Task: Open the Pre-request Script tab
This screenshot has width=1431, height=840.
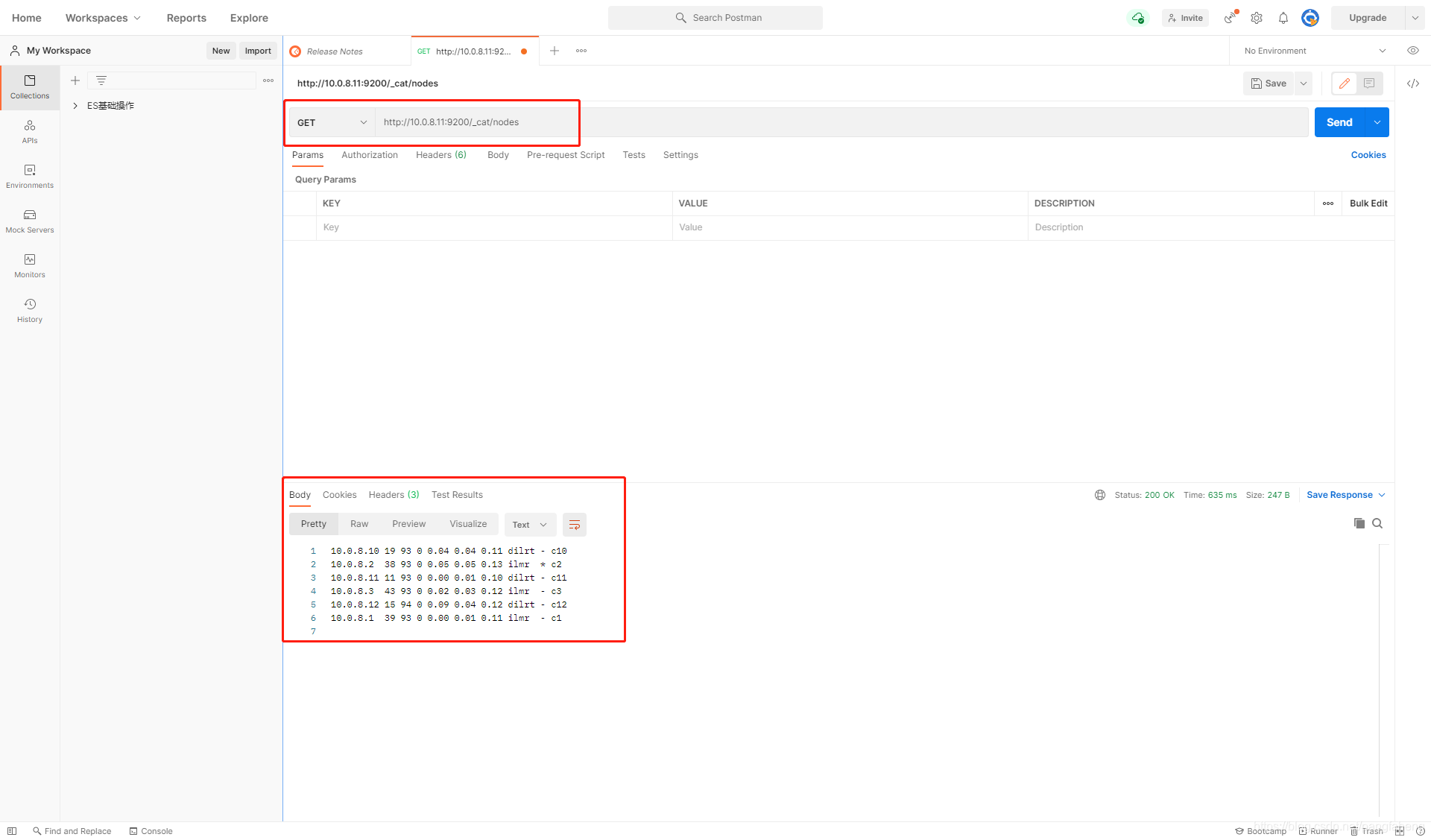Action: point(566,155)
